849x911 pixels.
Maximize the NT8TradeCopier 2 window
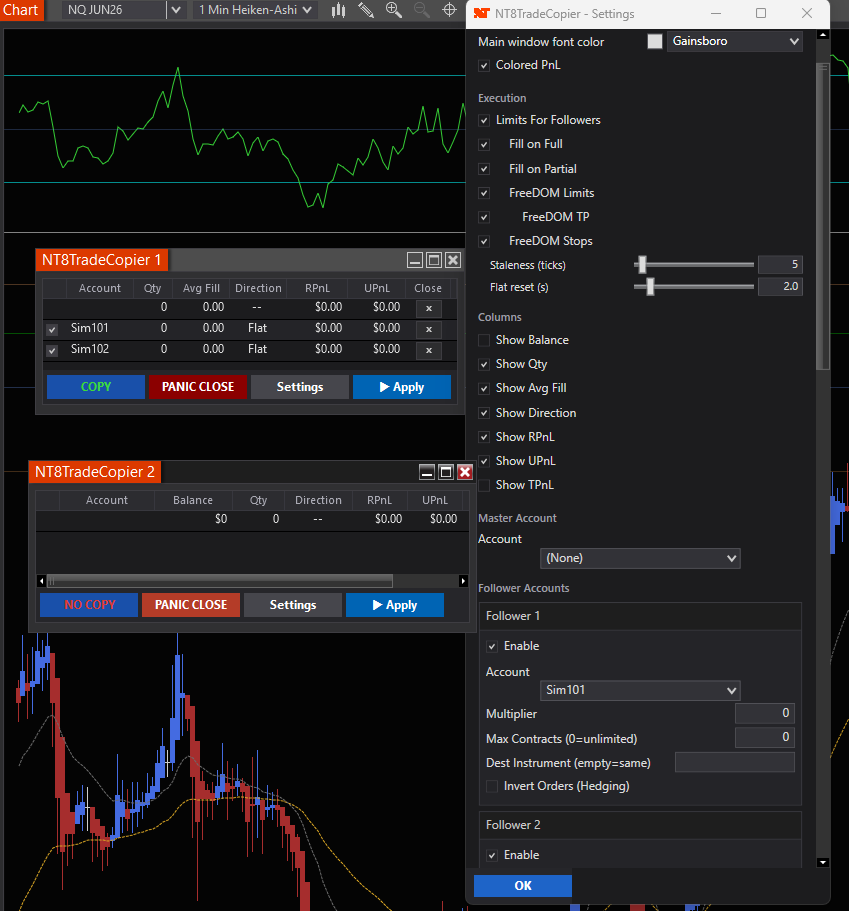[446, 472]
